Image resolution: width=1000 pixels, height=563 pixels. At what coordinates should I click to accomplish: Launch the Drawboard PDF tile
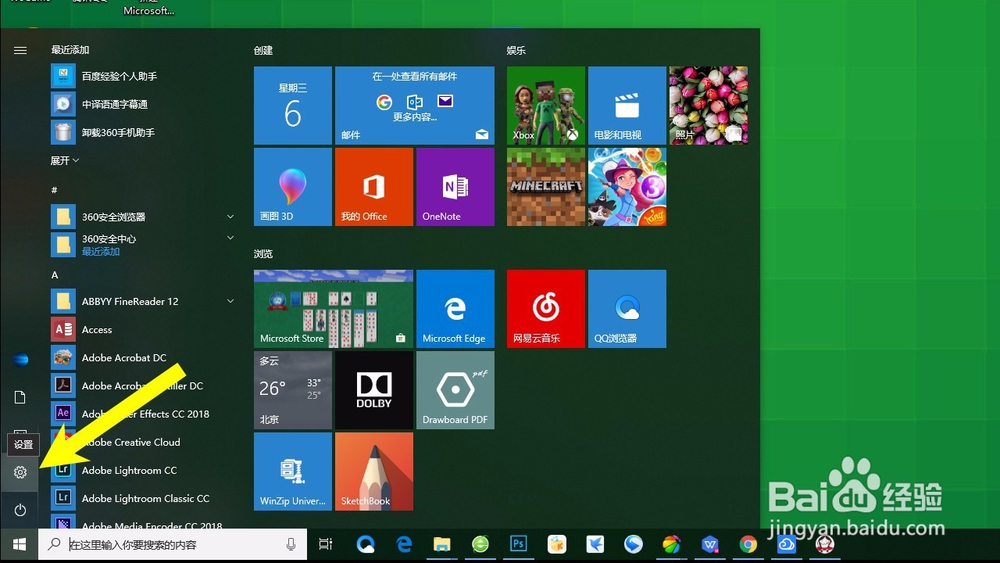click(455, 390)
